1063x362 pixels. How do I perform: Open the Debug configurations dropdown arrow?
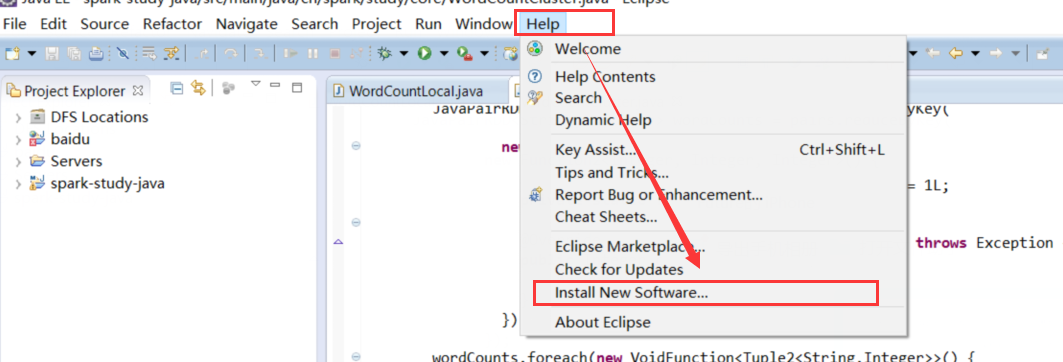point(403,54)
